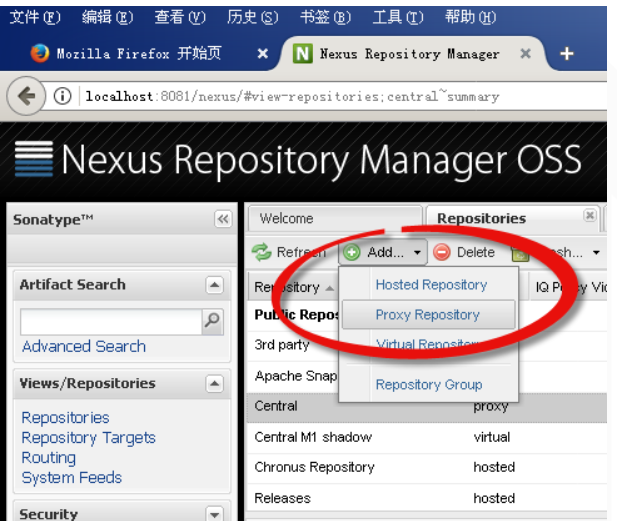Viewport: 617px width, 521px height.
Task: Click the Artifact Search text field
Action: tap(111, 321)
